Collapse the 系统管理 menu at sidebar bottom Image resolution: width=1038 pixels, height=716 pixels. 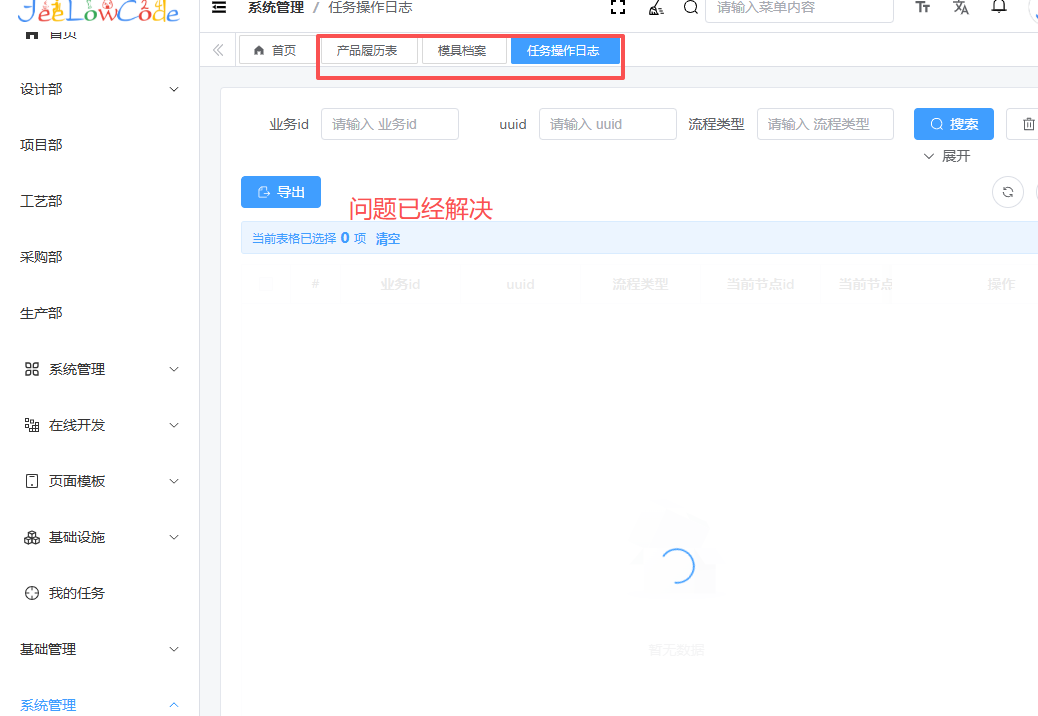coord(98,705)
